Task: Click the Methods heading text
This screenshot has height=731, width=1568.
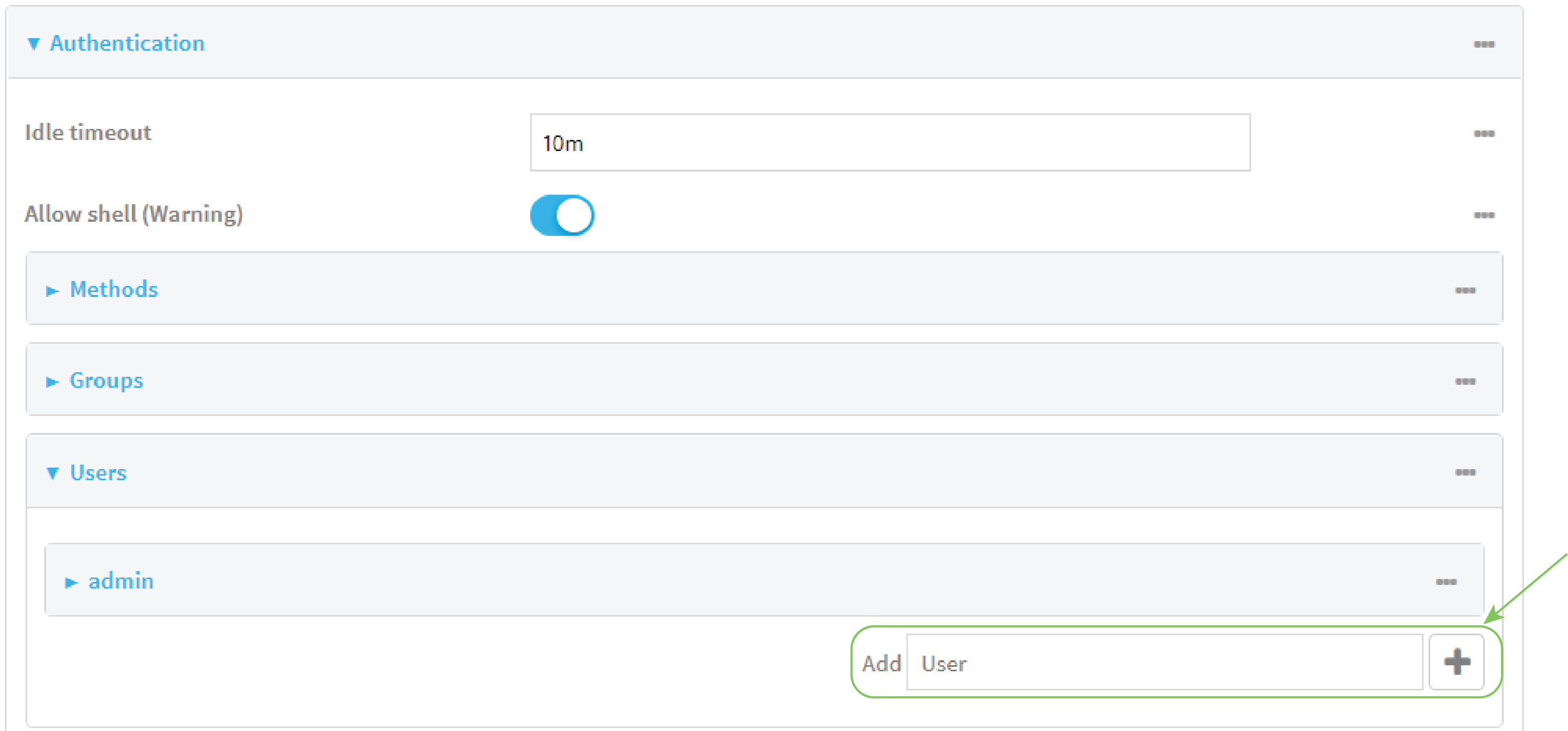Action: (114, 289)
